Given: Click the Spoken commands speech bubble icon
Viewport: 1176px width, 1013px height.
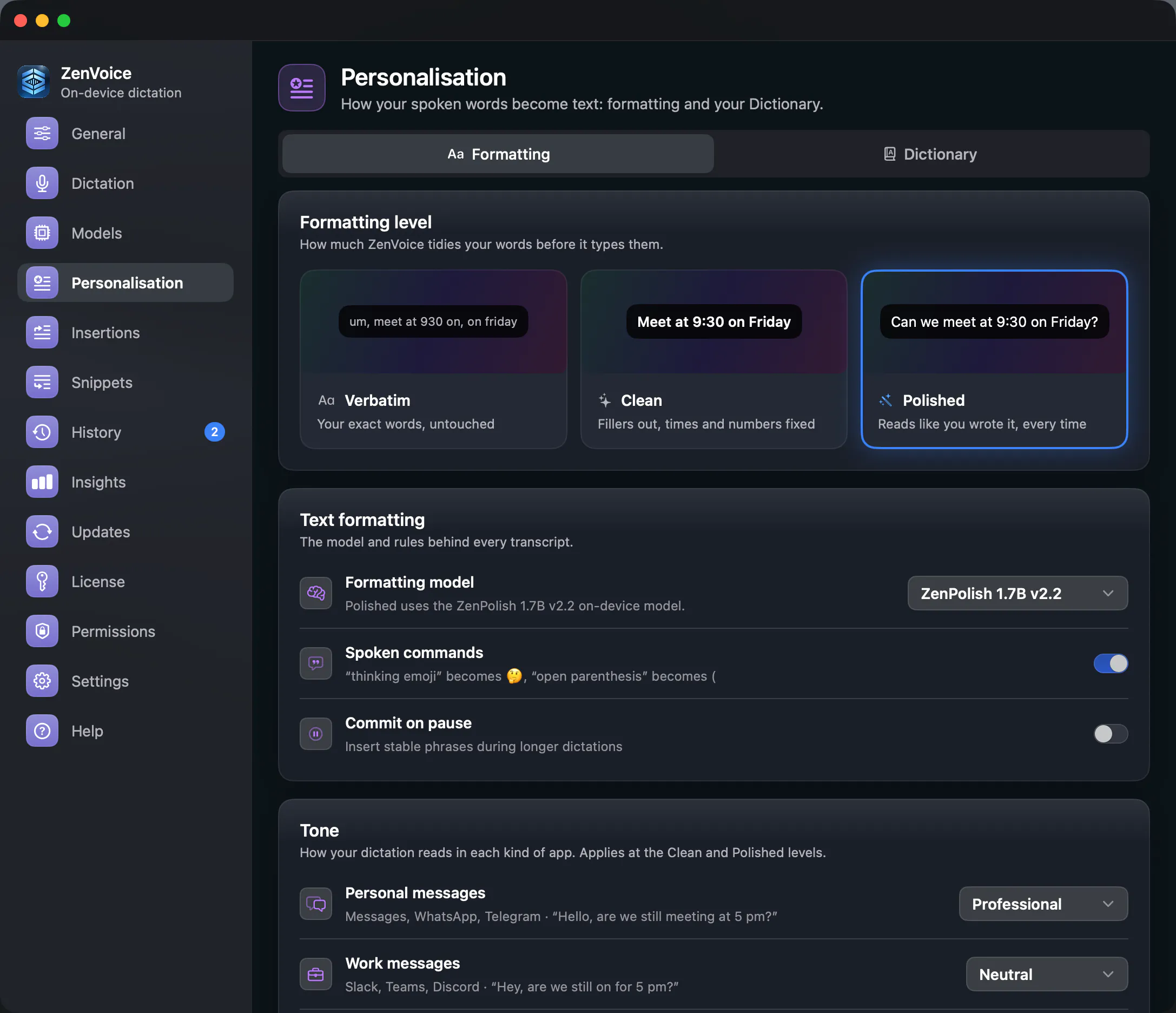Looking at the screenshot, I should [x=315, y=663].
